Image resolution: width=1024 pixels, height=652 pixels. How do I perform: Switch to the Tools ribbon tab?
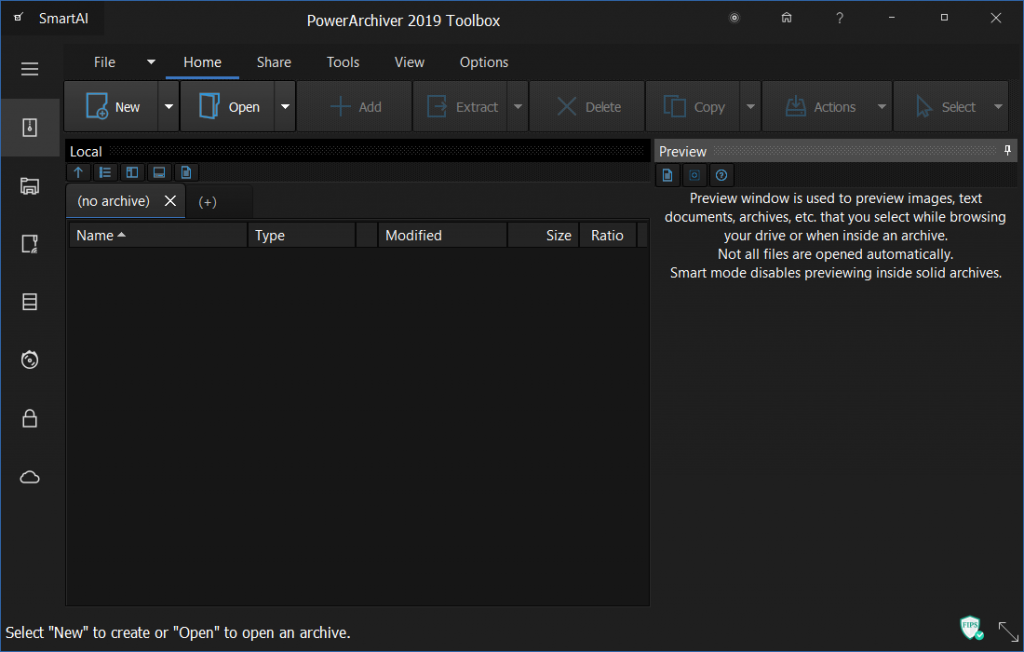[x=342, y=62]
